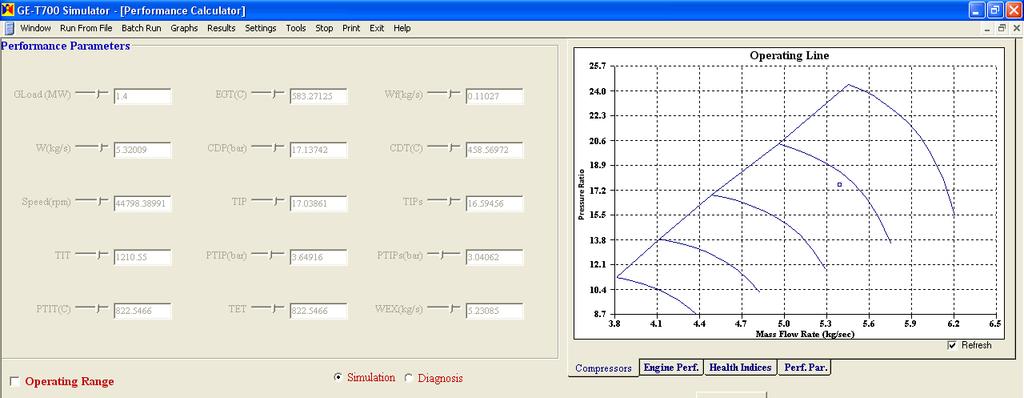
Task: Click the PTIP(bar) field showing 3.64916
Action: click(x=318, y=257)
